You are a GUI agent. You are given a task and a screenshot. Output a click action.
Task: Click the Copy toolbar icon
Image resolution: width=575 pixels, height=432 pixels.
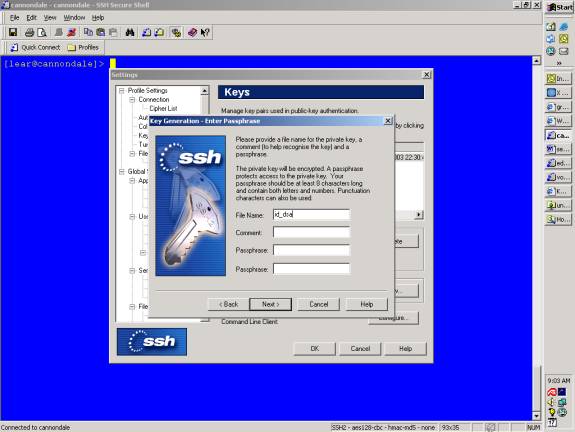click(x=88, y=32)
